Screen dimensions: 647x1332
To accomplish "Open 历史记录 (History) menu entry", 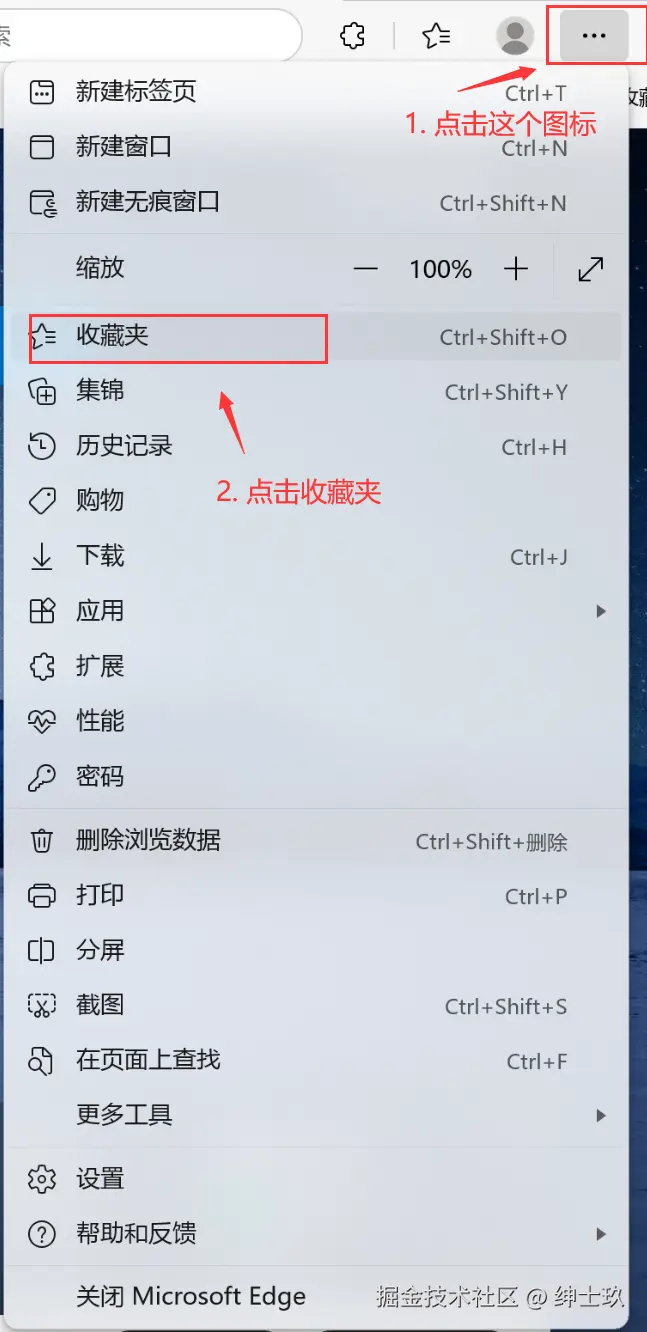I will tap(315, 447).
